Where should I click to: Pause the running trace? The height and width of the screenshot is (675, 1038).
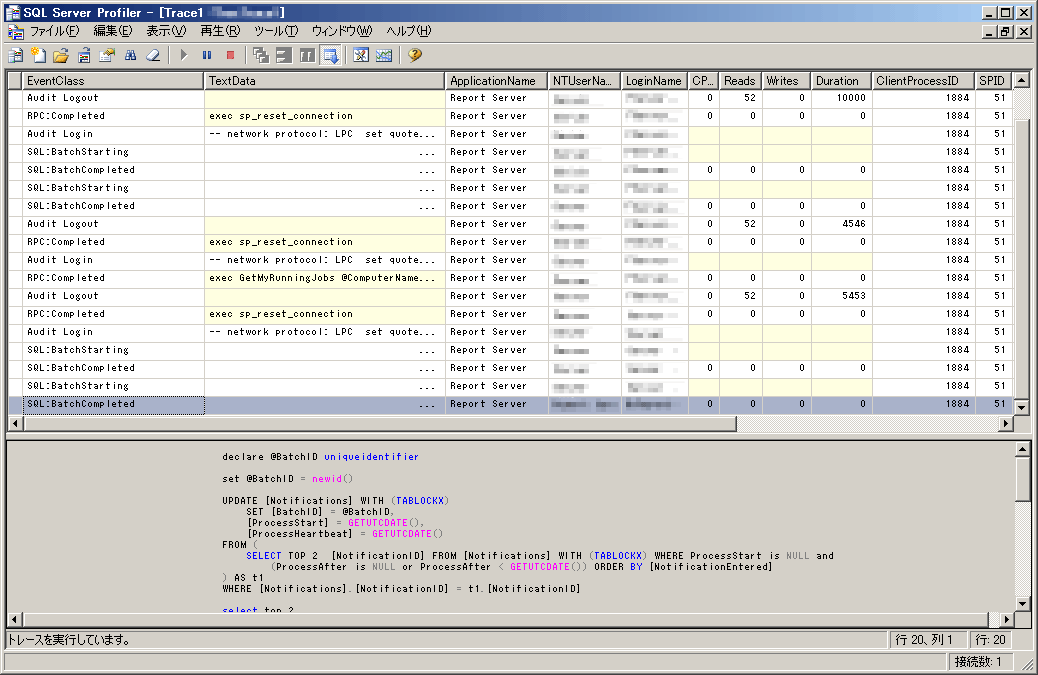207,56
